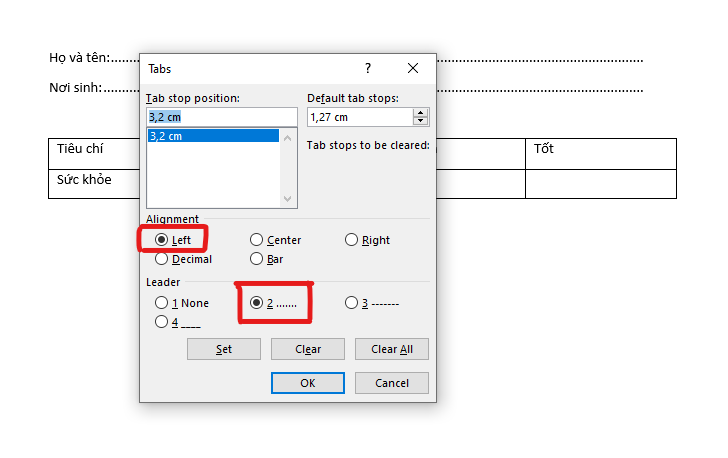This screenshot has height=458, width=728.
Task: Click the Default tab stops field
Action: pyautogui.click(x=360, y=117)
